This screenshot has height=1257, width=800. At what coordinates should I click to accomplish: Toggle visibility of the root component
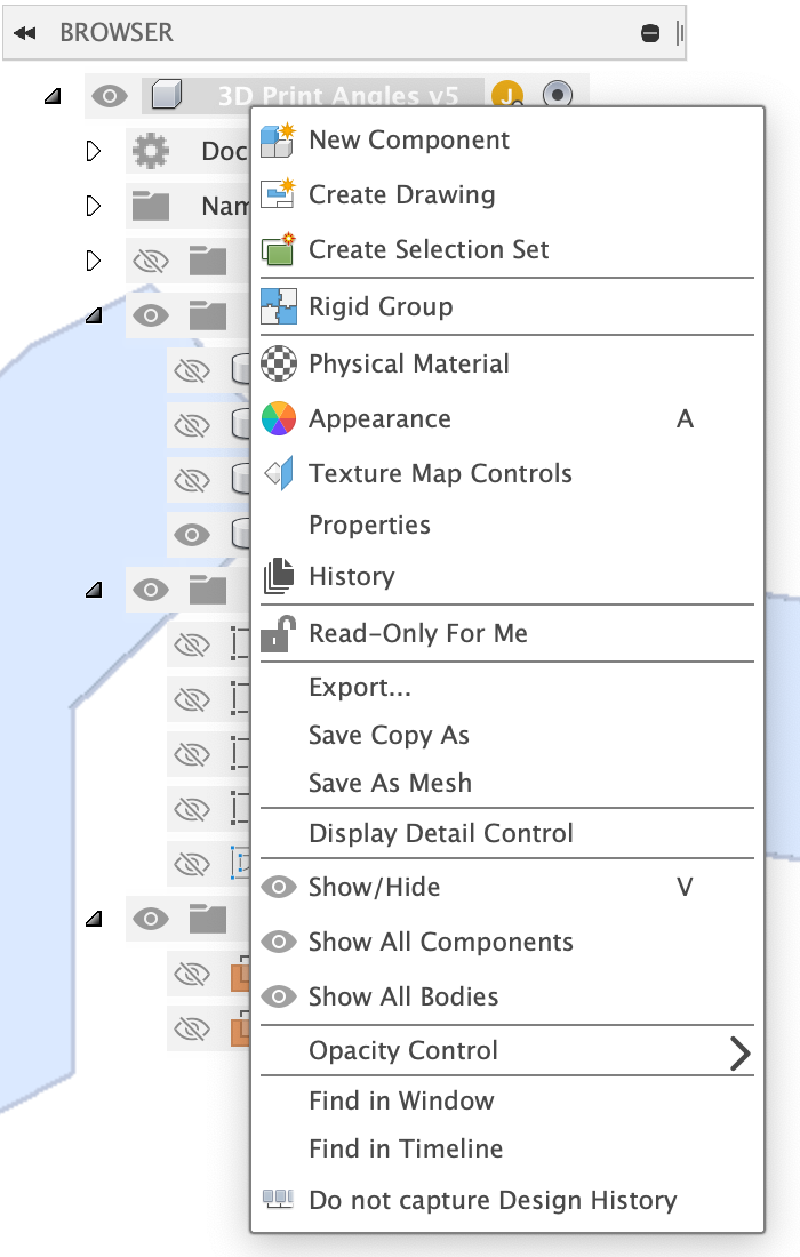[x=110, y=96]
